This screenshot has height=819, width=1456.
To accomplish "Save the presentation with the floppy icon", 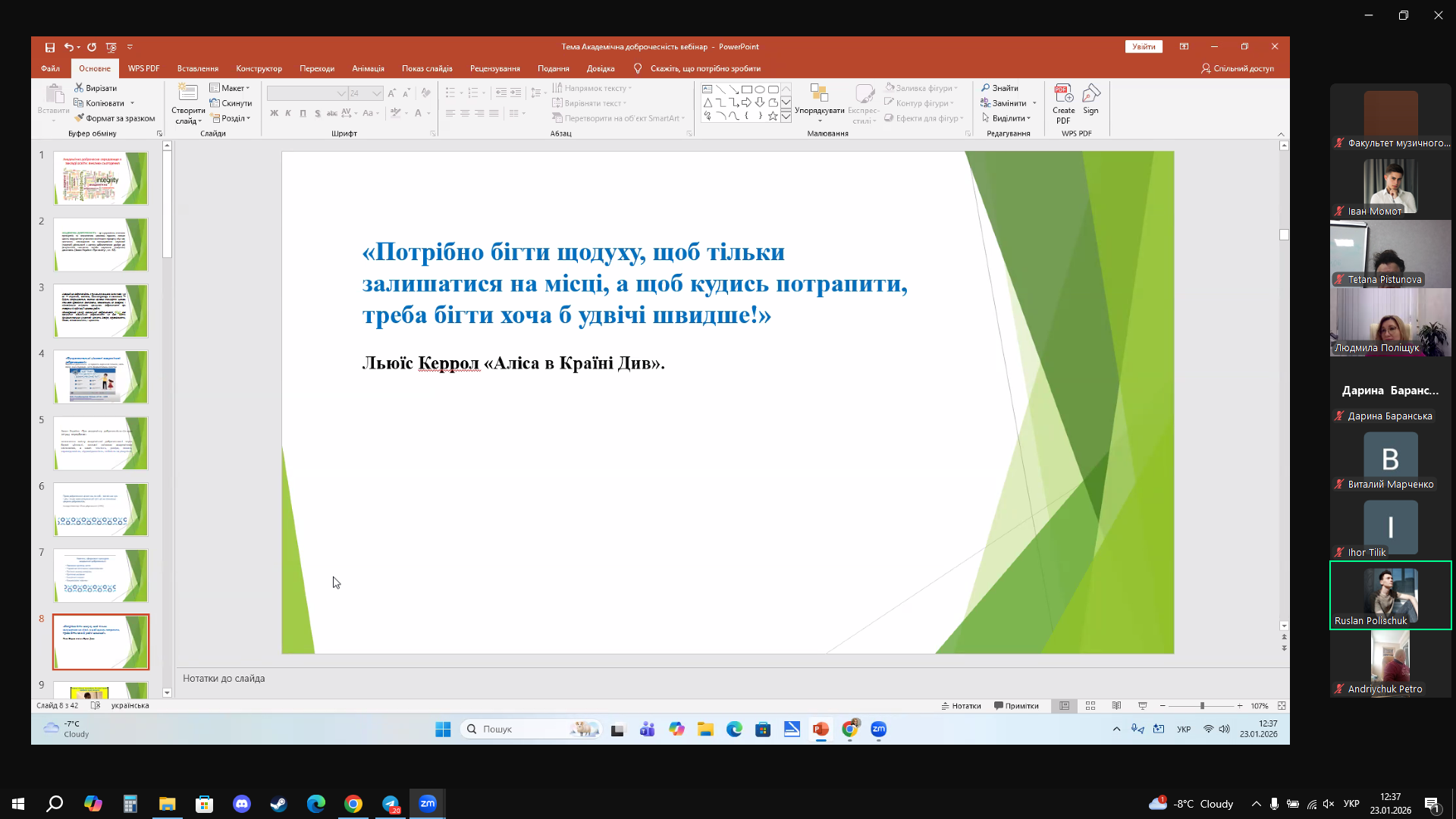I will [50, 47].
